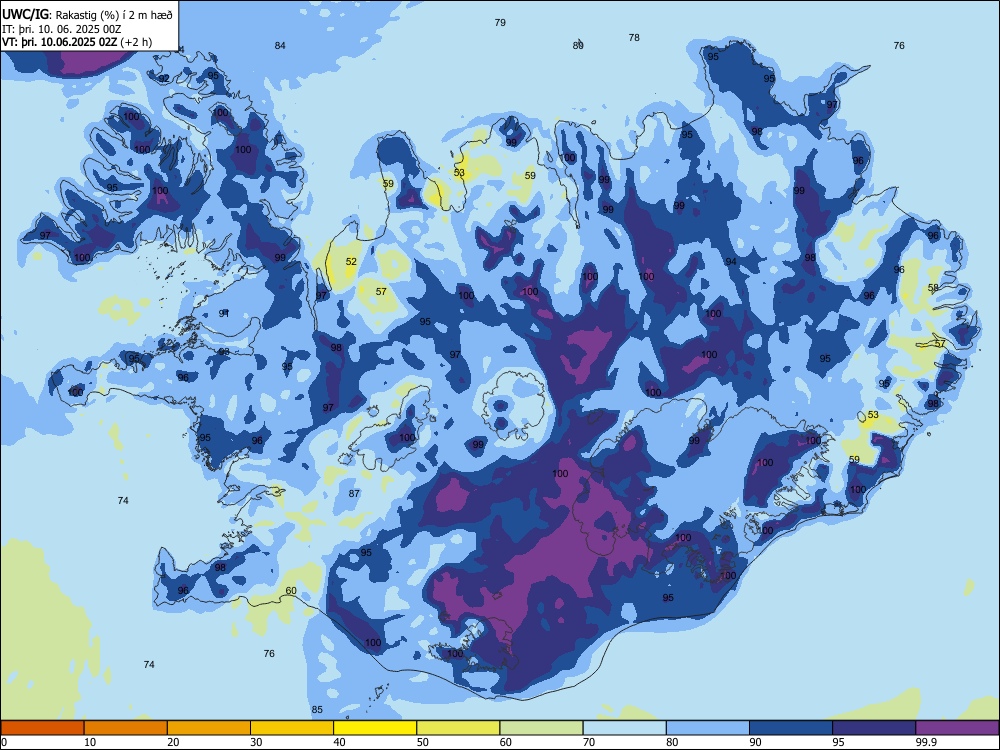Click the dark orange 0–10 legend swatch
Image resolution: width=1000 pixels, height=750 pixels.
point(42,728)
